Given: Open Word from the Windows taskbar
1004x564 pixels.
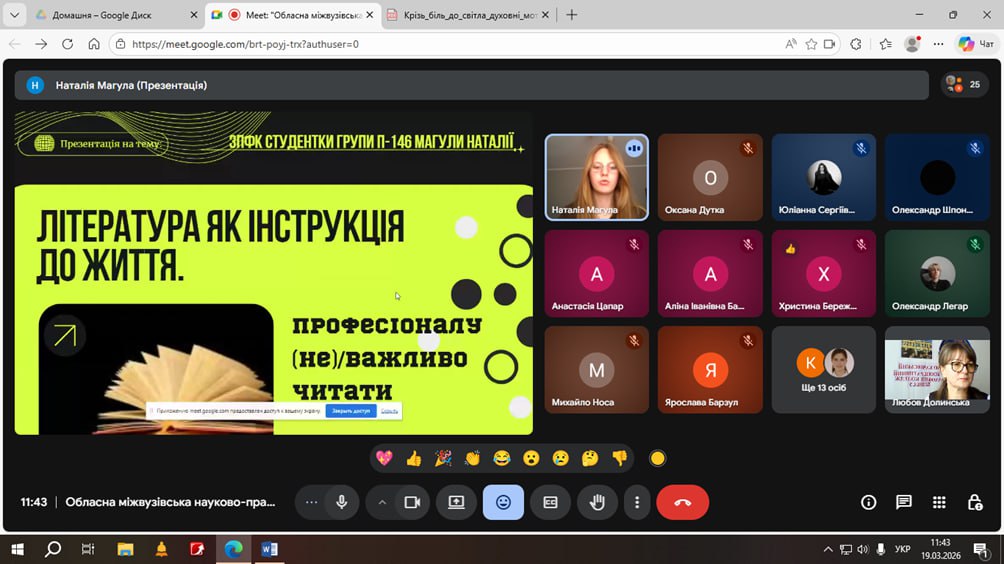Looking at the screenshot, I should pyautogui.click(x=268, y=549).
